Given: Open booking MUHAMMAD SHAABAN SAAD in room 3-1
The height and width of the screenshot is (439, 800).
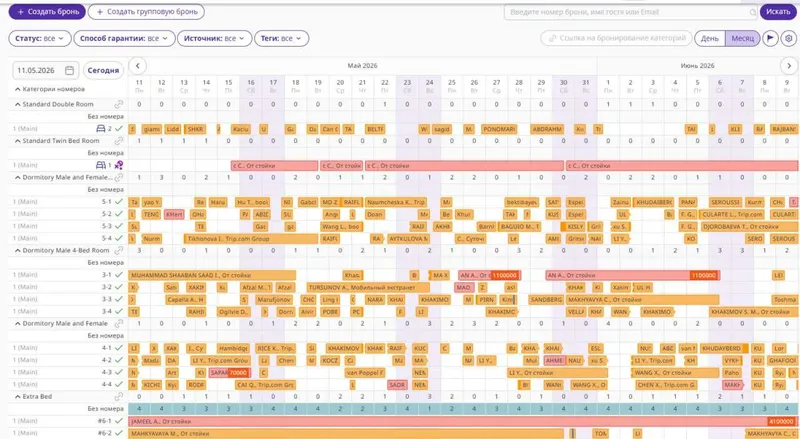Looking at the screenshot, I should (x=212, y=275).
